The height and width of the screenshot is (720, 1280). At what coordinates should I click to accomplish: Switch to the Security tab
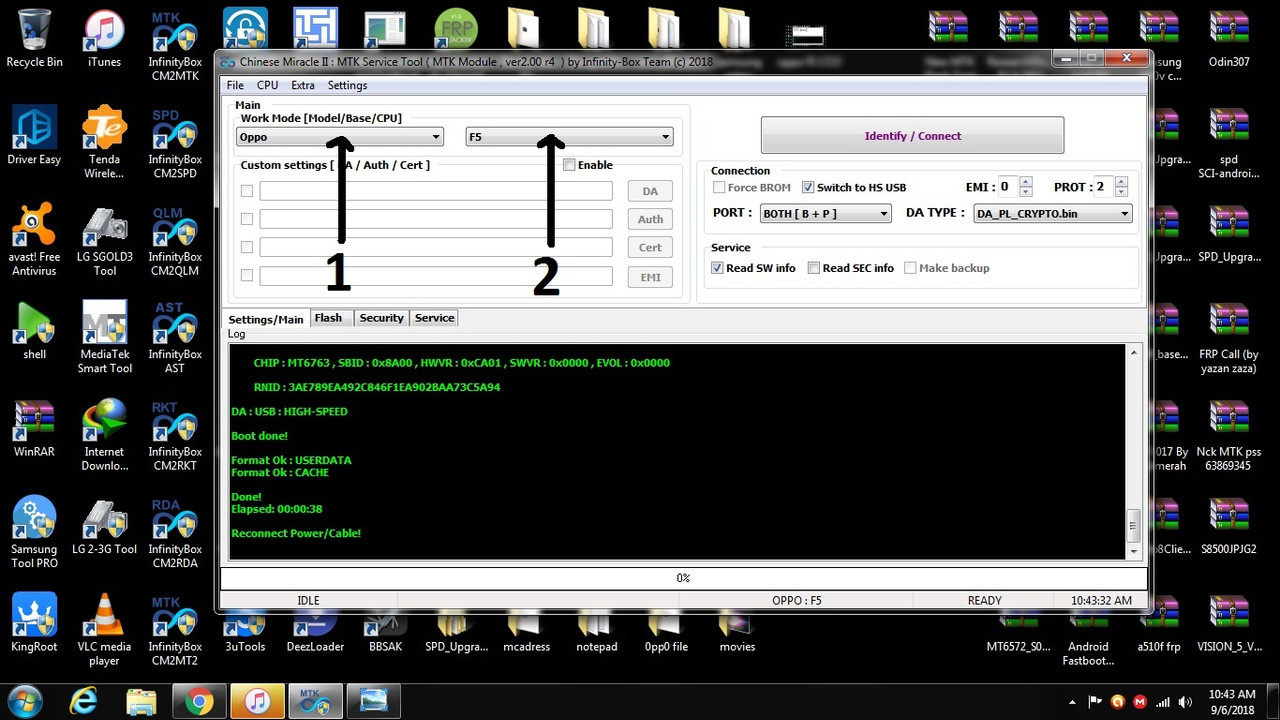click(382, 318)
